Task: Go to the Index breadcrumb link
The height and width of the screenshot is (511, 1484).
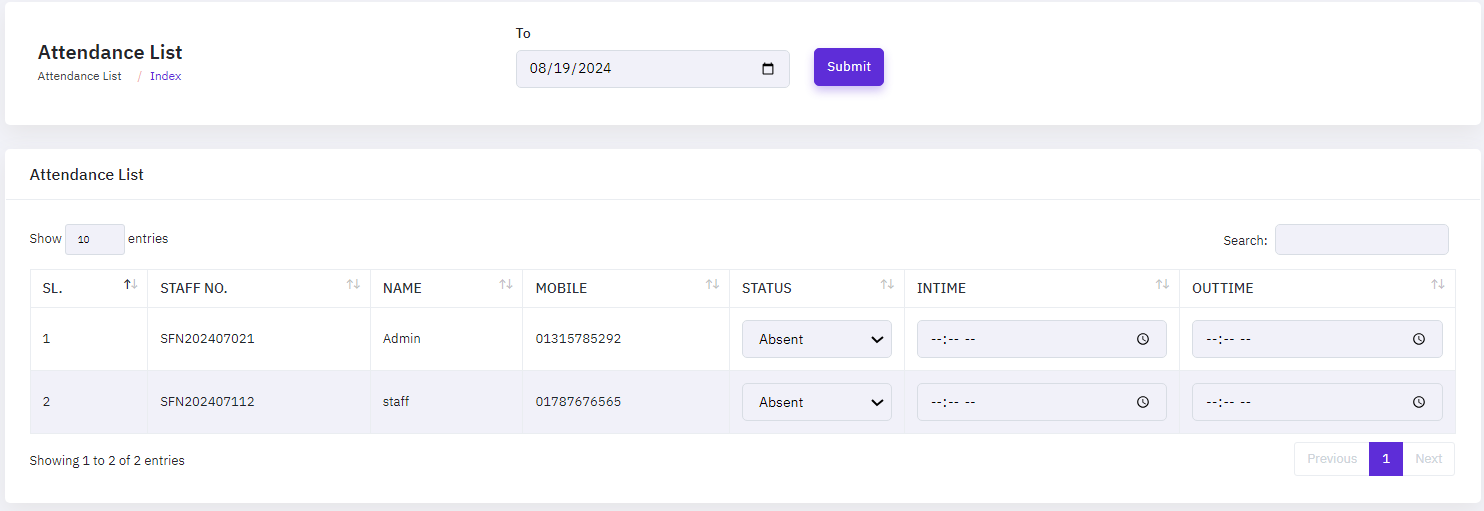Action: 166,76
